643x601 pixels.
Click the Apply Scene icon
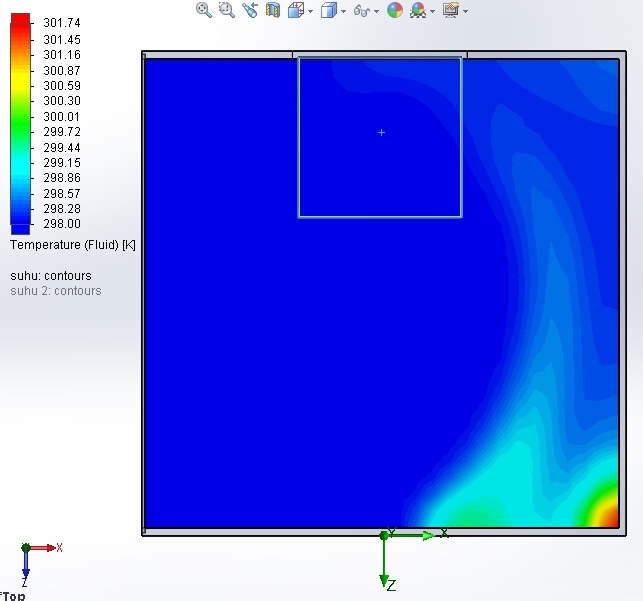click(x=417, y=10)
